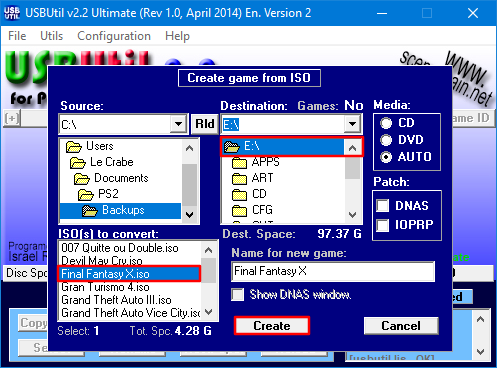Select the Le Crabe folder label
The image size is (497, 368).
[112, 162]
